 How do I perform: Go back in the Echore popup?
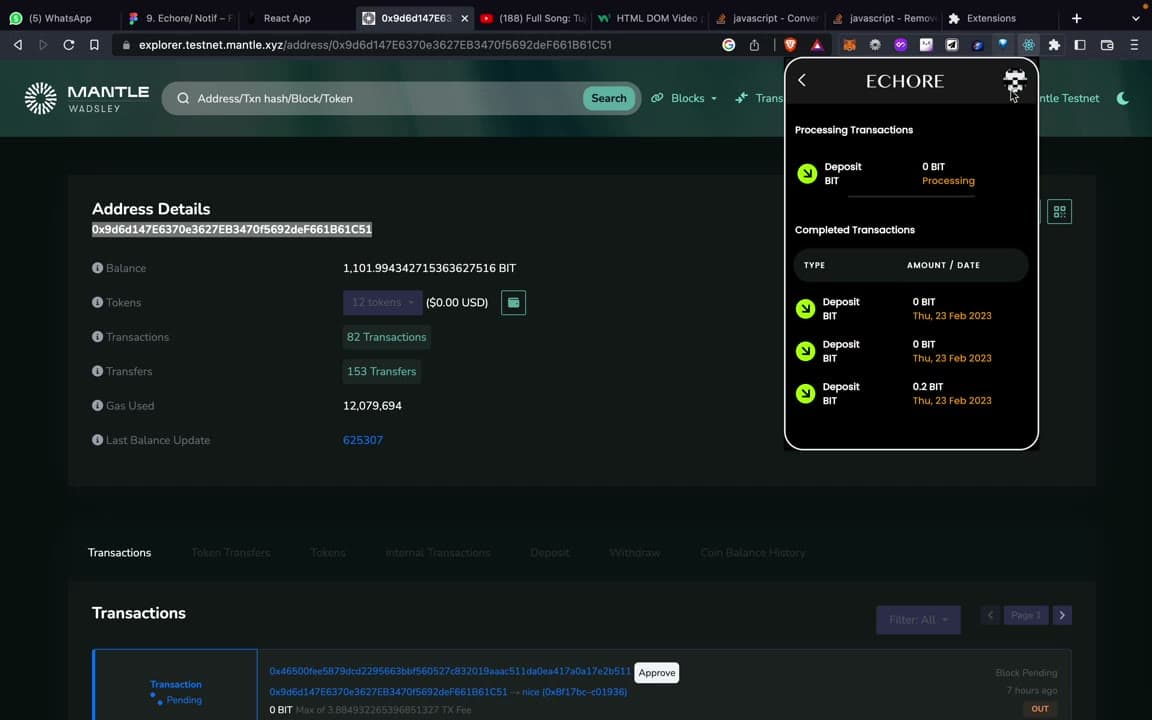(x=802, y=80)
